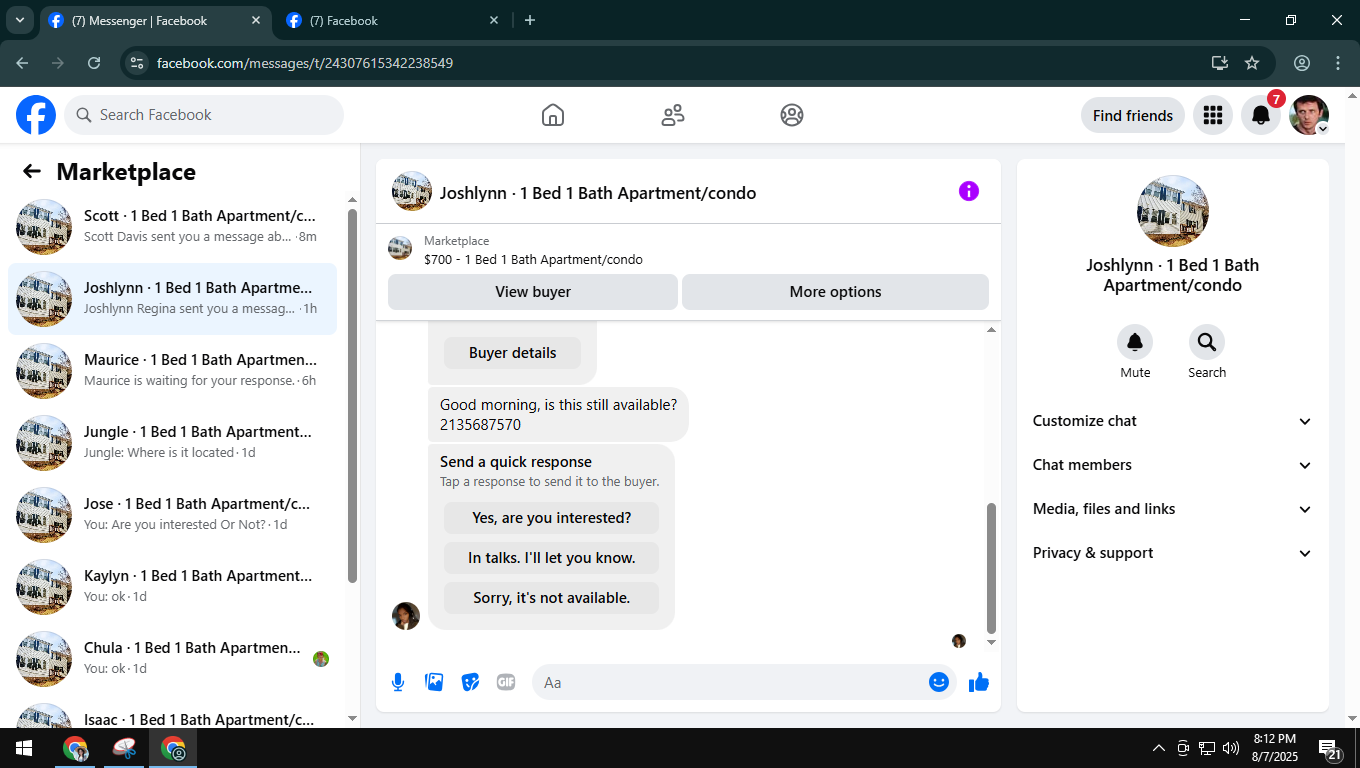Screen dimensions: 1360x768
Task: Open the Scott Davis conversation
Action: [172, 227]
